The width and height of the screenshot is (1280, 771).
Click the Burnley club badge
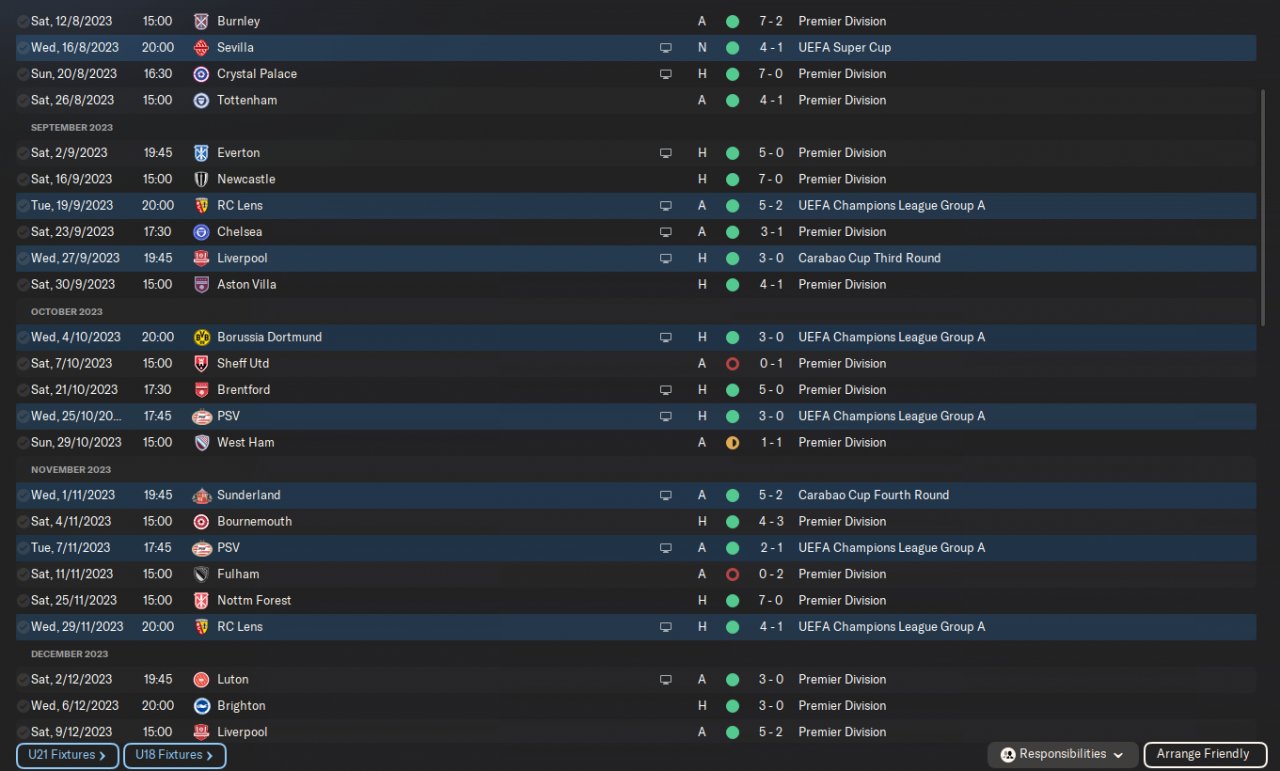point(201,21)
